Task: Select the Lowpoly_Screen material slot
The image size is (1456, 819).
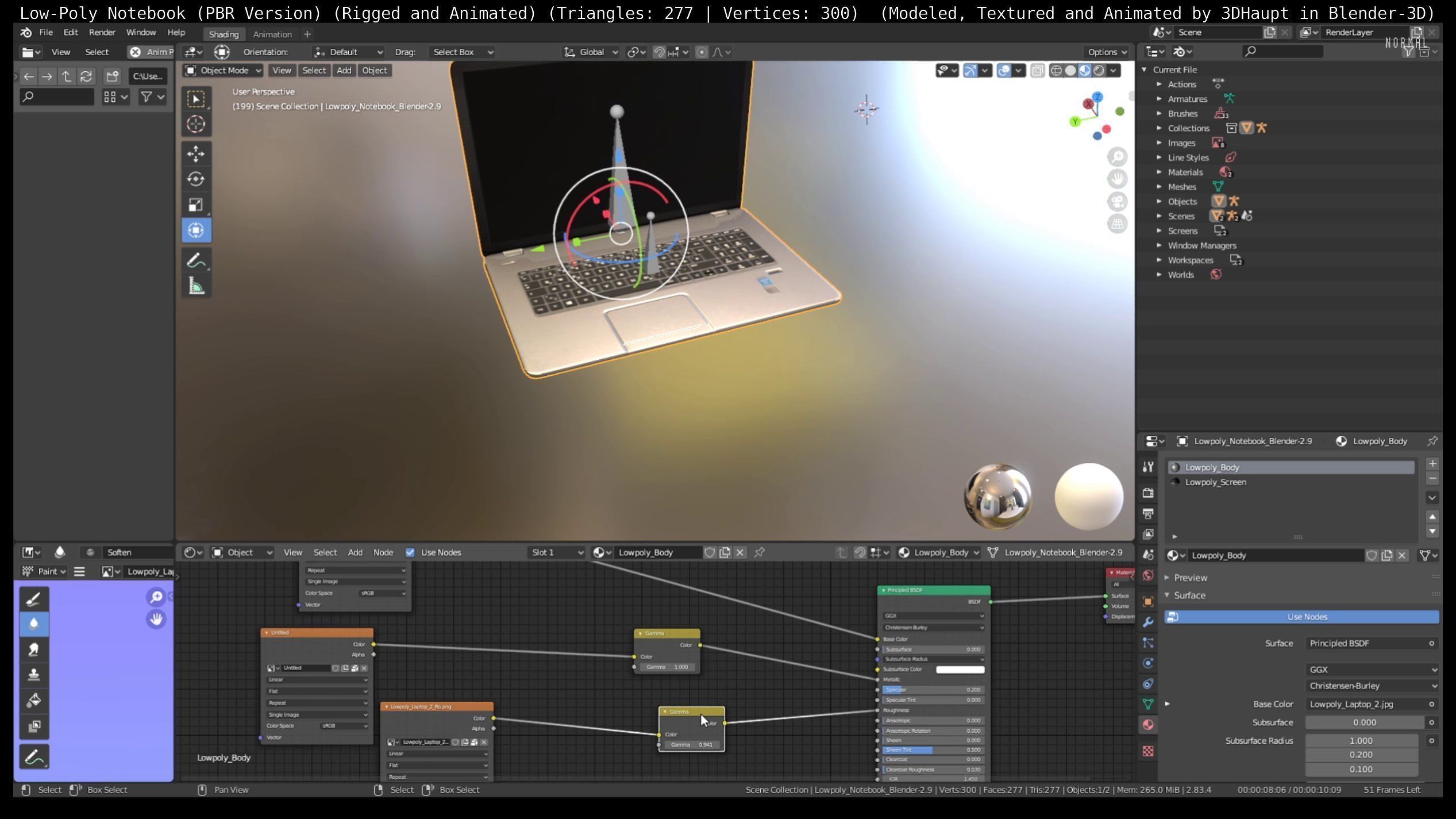Action: coord(1215,482)
